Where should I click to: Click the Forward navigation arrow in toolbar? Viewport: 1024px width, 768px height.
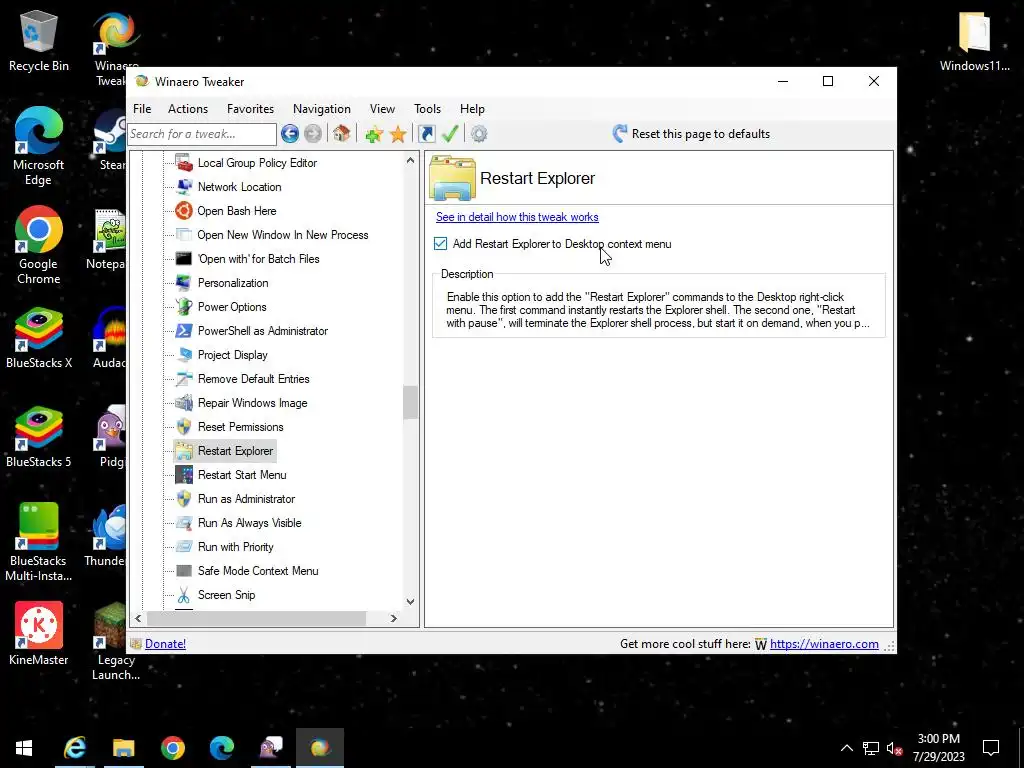313,134
